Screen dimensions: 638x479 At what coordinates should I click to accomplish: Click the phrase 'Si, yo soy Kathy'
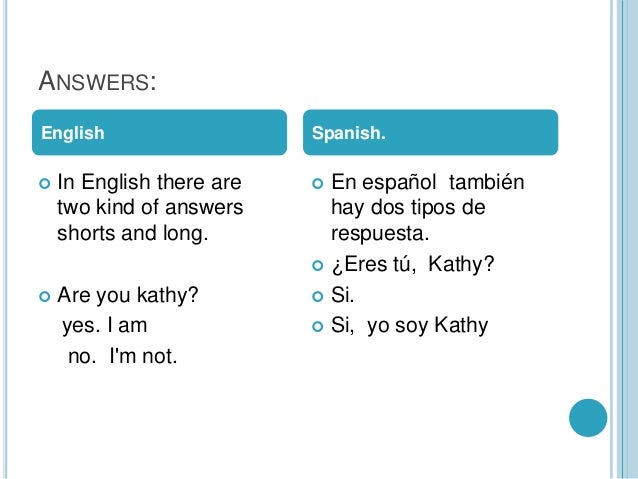tap(409, 326)
